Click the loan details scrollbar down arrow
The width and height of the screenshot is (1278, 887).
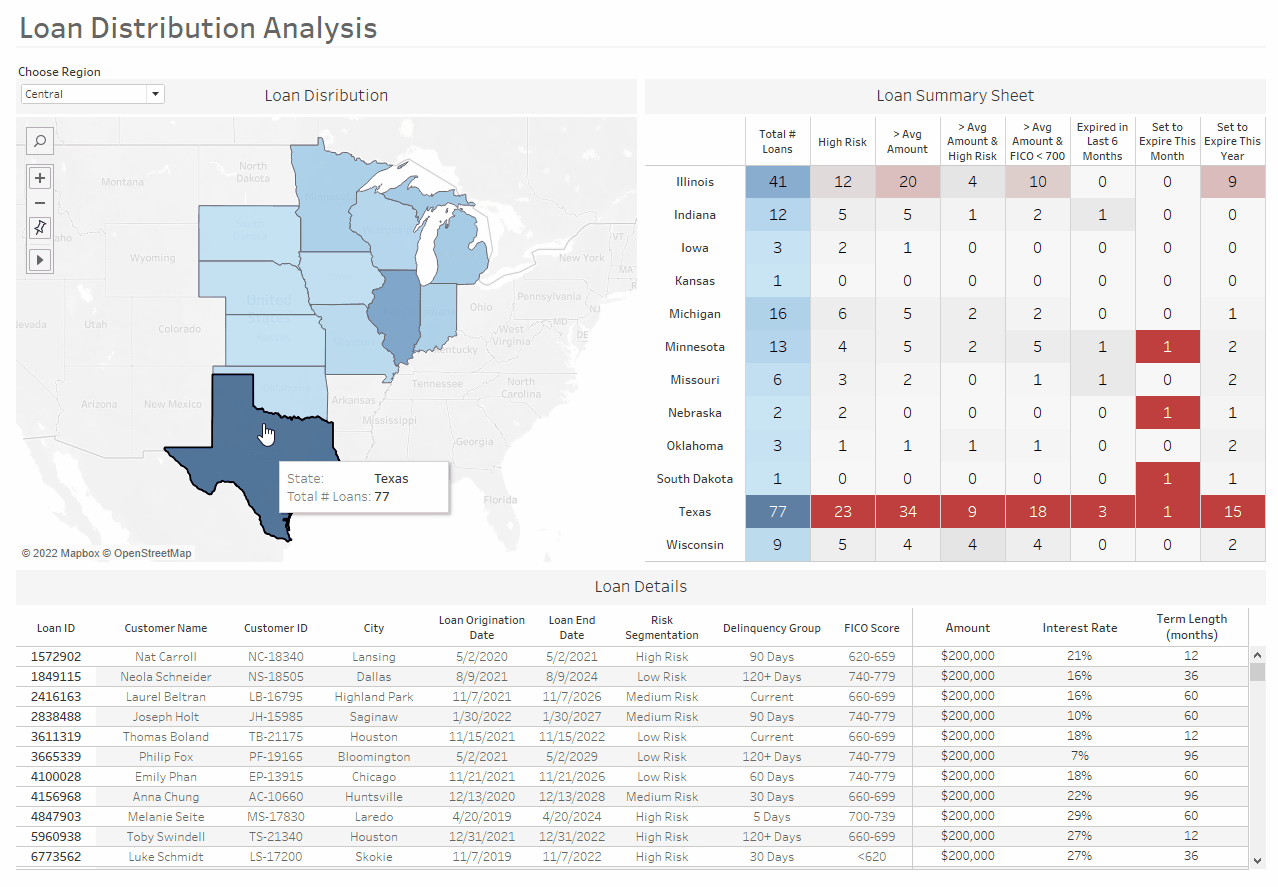pyautogui.click(x=1258, y=860)
